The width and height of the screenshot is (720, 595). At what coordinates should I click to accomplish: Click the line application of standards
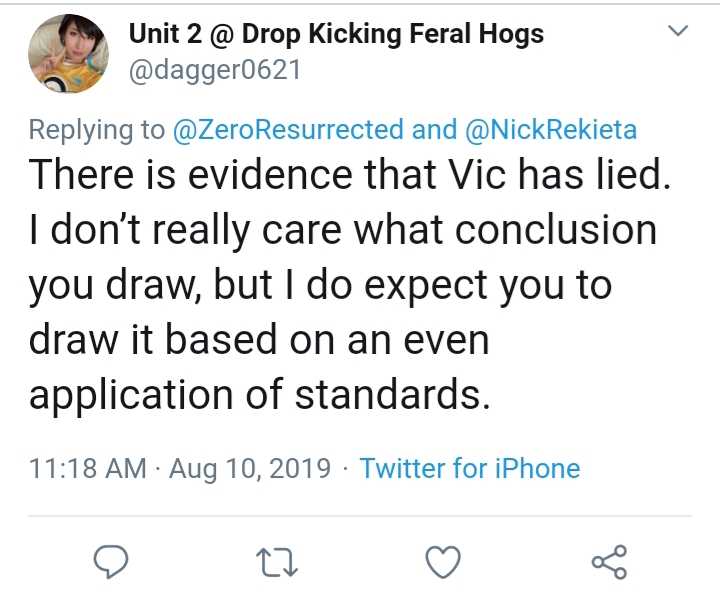coord(260,395)
